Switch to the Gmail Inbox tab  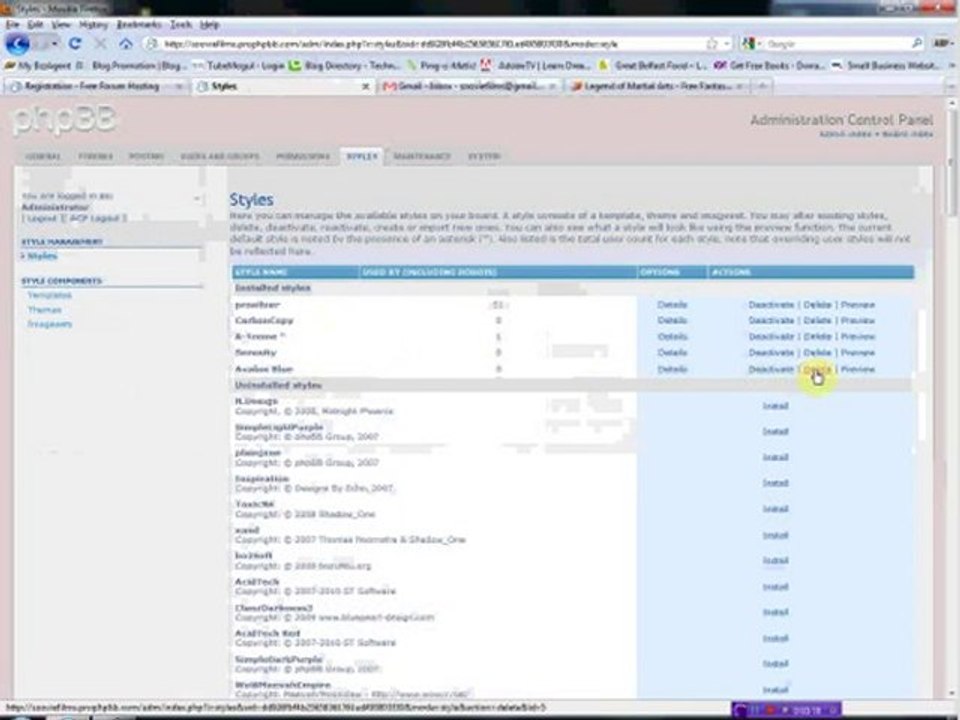[x=468, y=86]
